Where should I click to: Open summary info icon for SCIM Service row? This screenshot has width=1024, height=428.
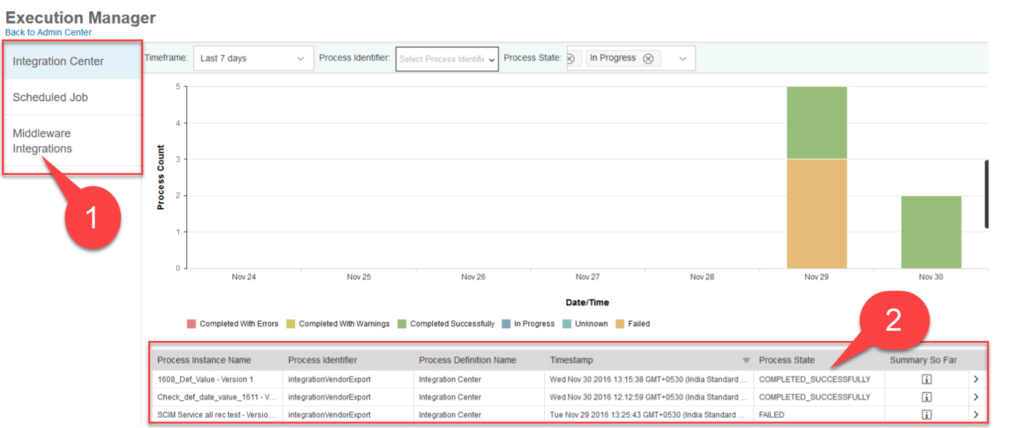926,414
